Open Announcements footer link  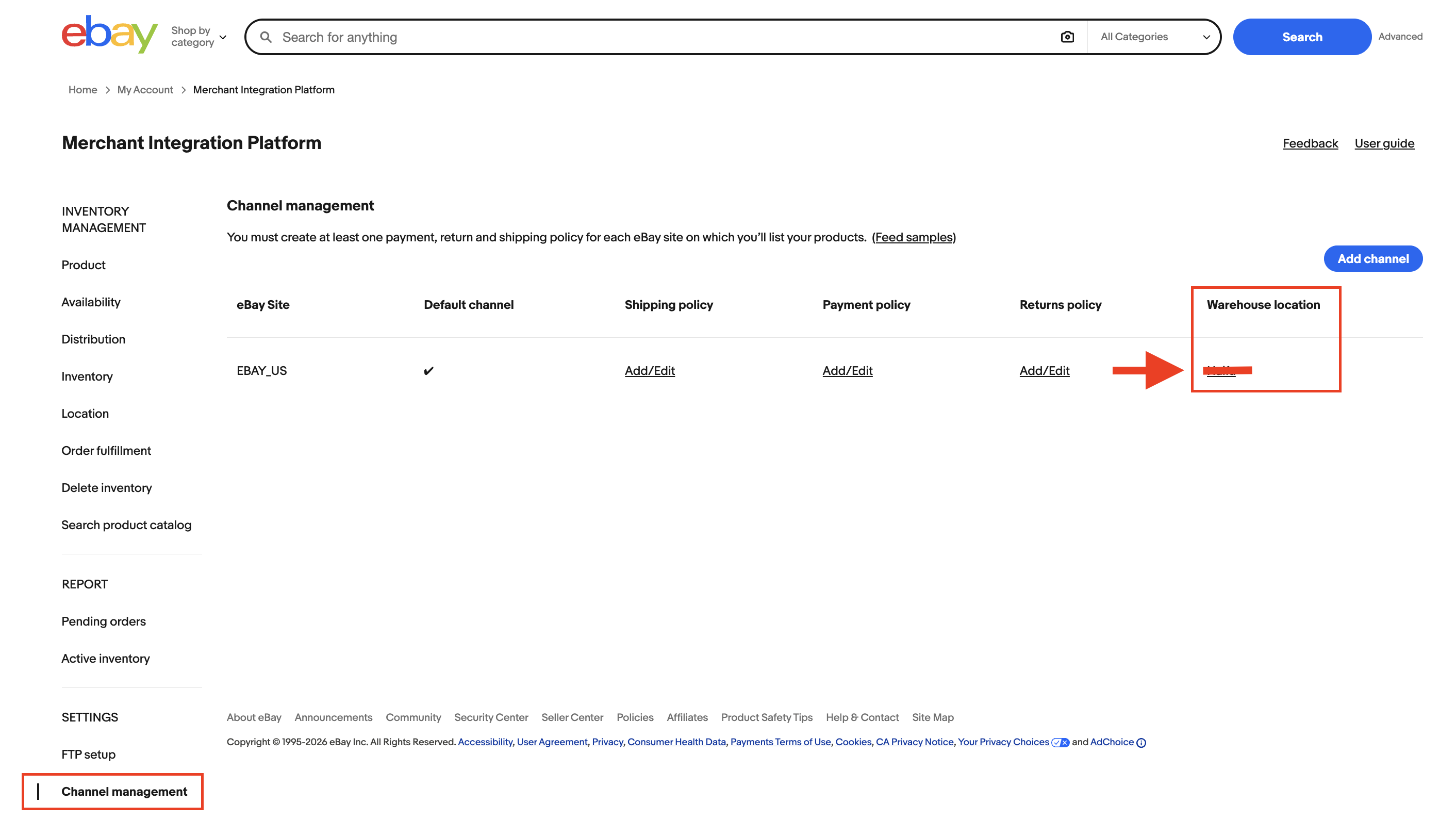click(334, 718)
